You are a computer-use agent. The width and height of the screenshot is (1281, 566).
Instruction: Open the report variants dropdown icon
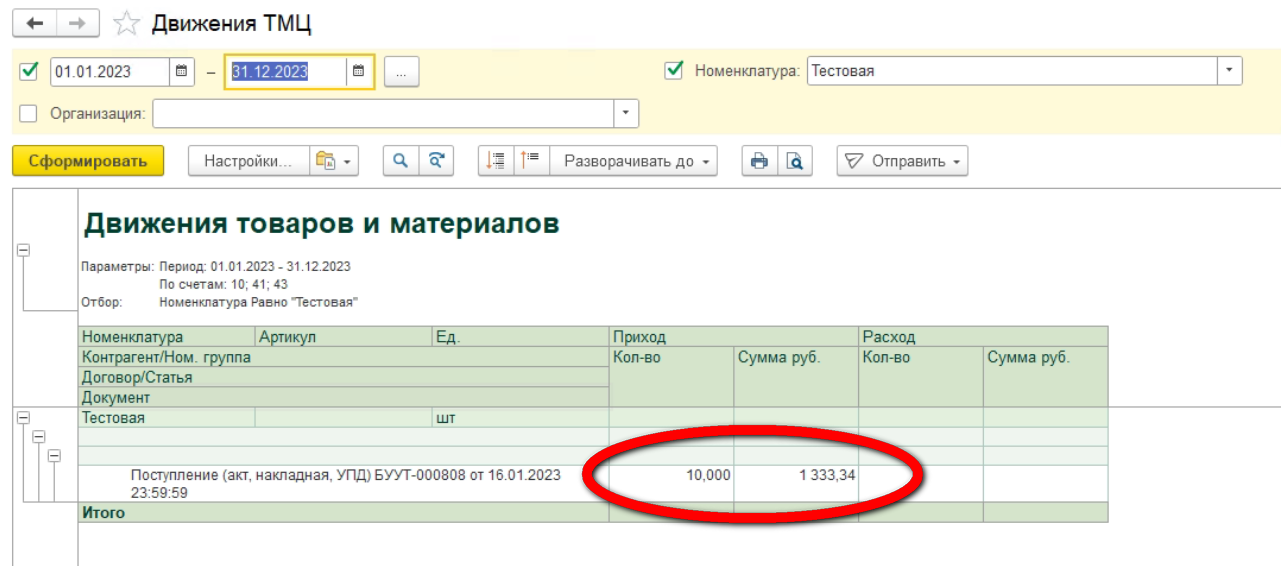(x=333, y=161)
